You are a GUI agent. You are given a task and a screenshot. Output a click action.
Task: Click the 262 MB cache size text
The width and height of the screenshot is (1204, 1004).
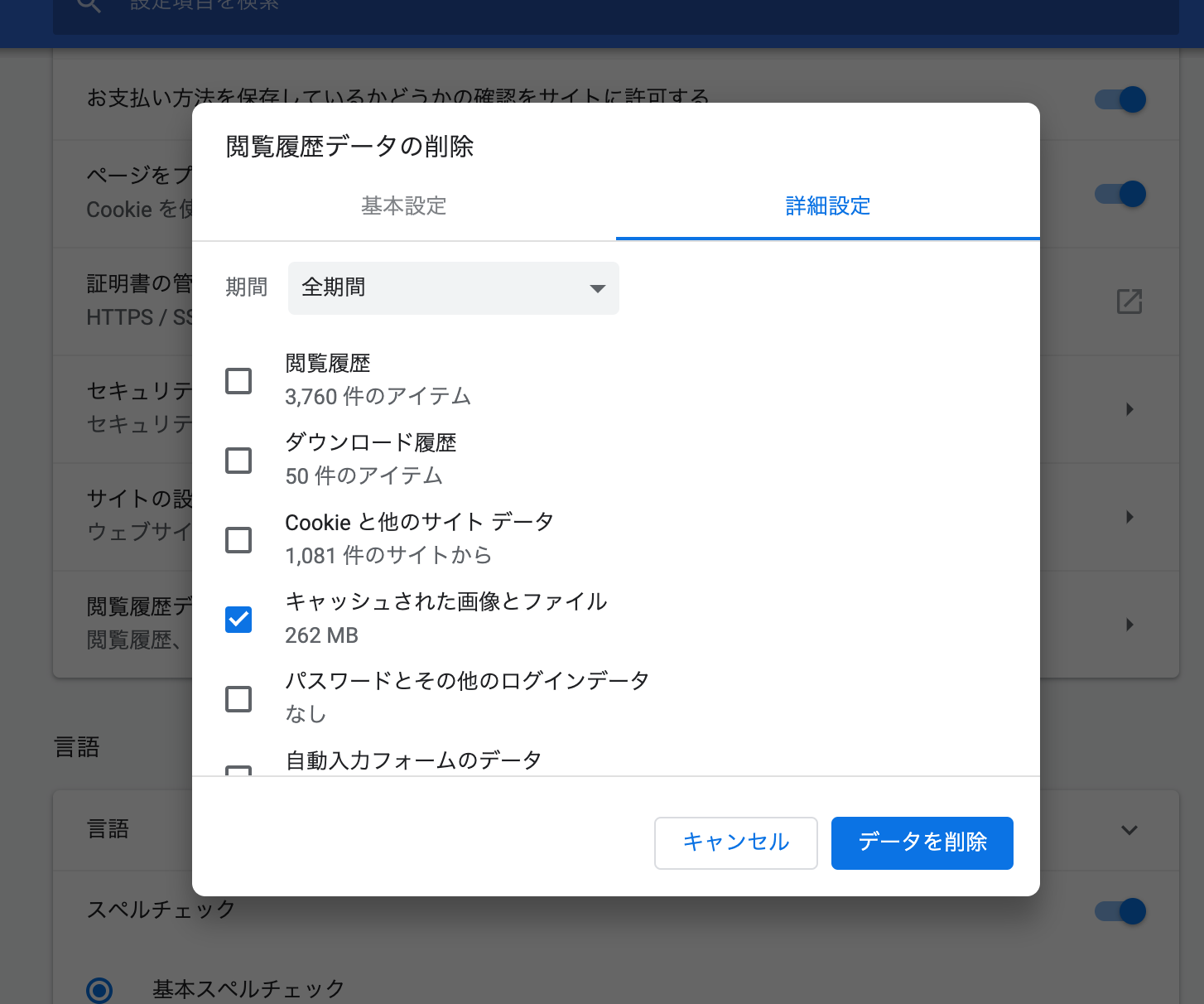click(321, 635)
